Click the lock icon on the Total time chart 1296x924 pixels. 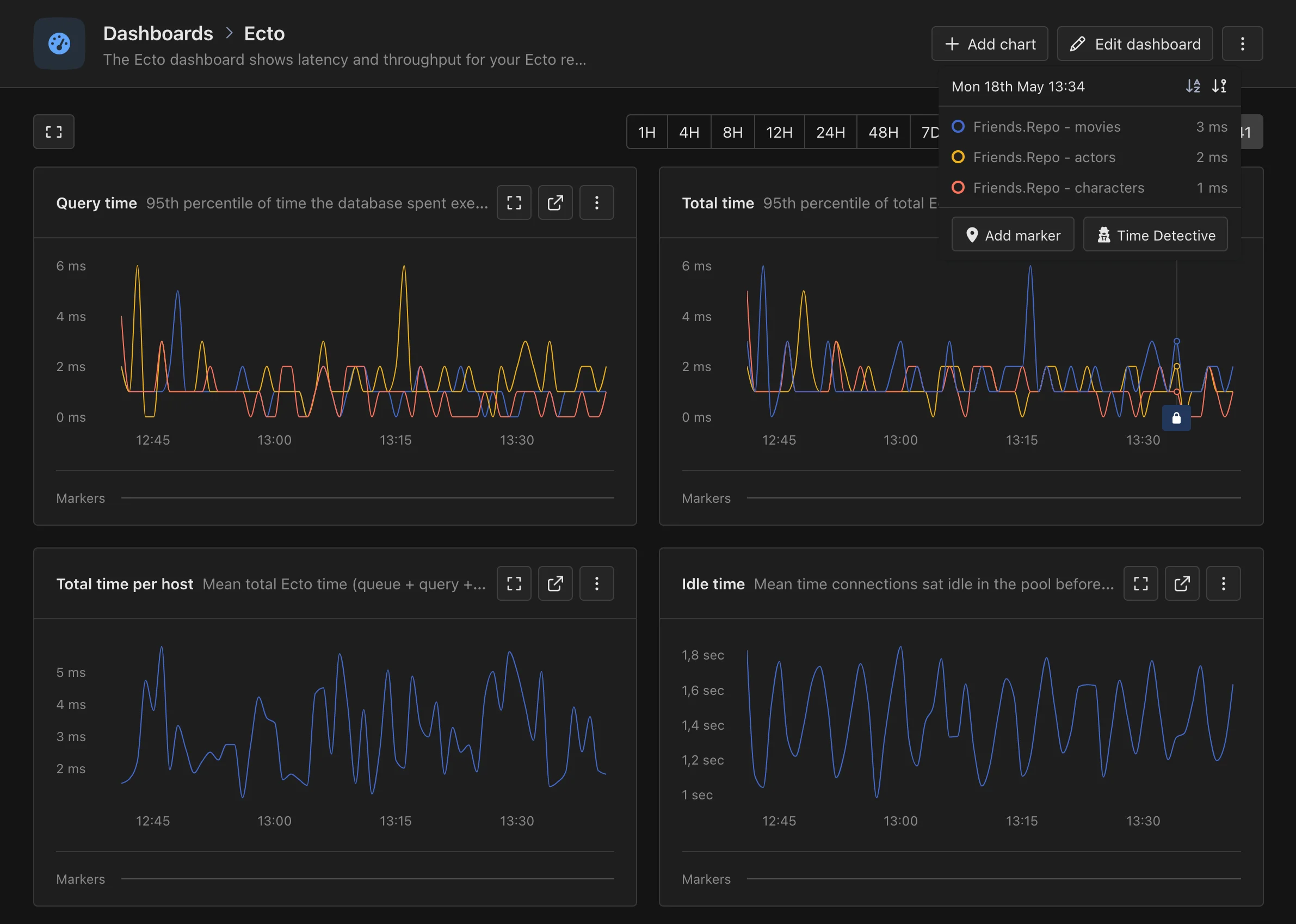[x=1176, y=418]
